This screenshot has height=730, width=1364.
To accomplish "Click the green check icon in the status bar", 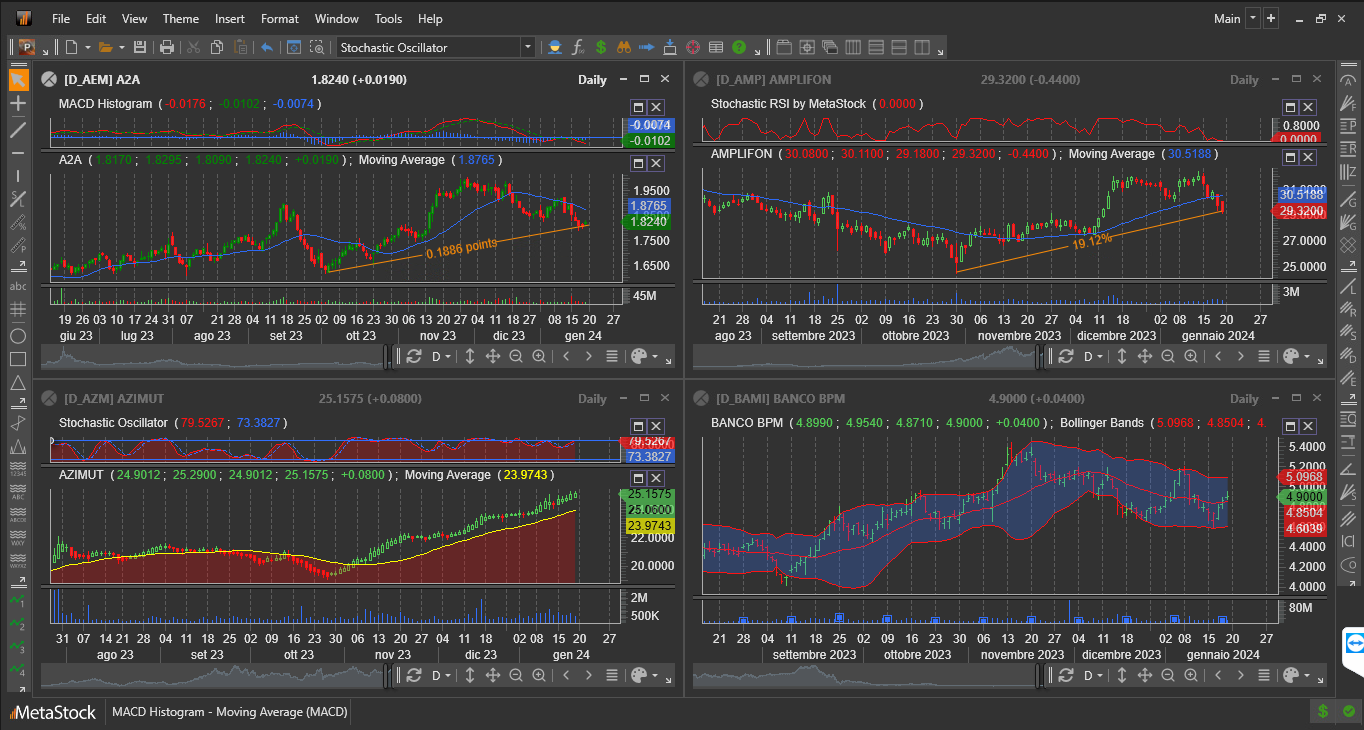I will tap(1348, 712).
